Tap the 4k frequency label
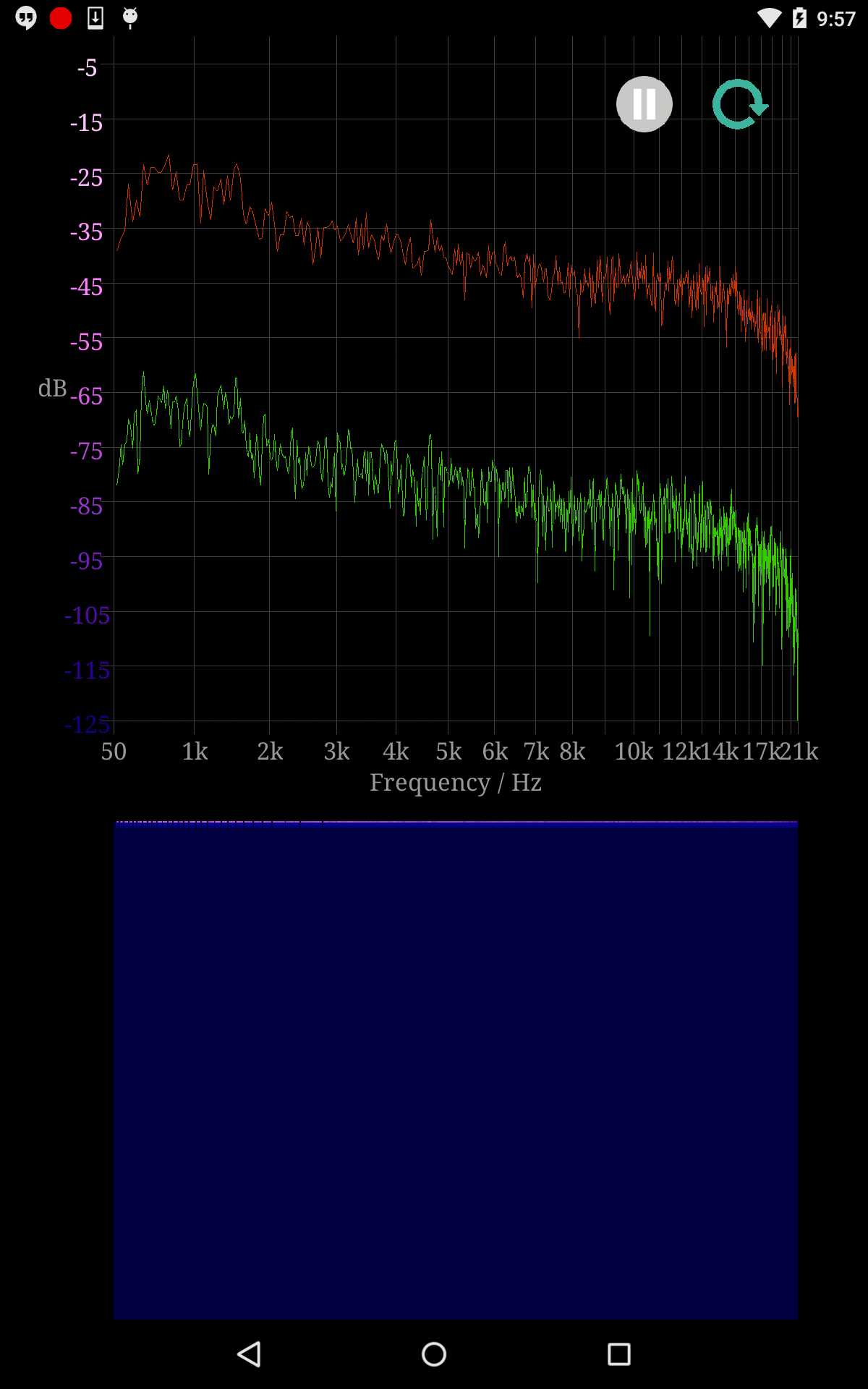 point(396,752)
